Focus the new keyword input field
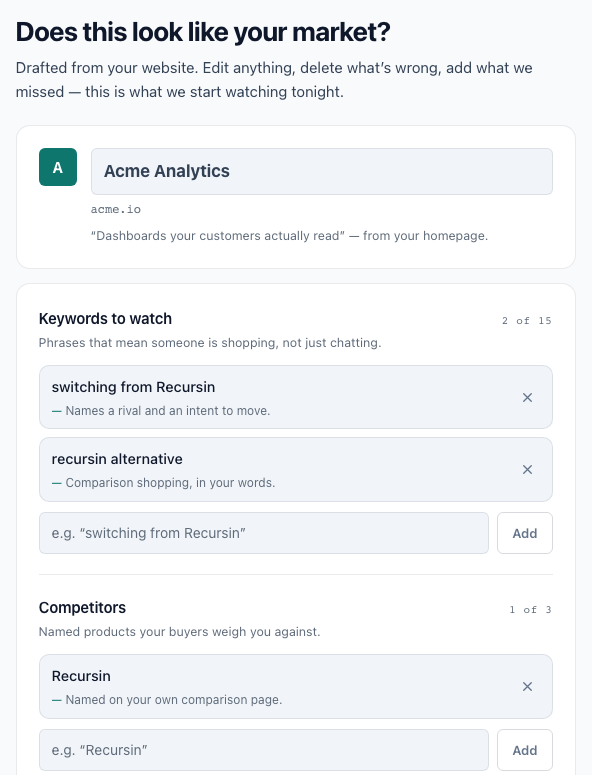Image resolution: width=592 pixels, height=775 pixels. click(x=264, y=533)
